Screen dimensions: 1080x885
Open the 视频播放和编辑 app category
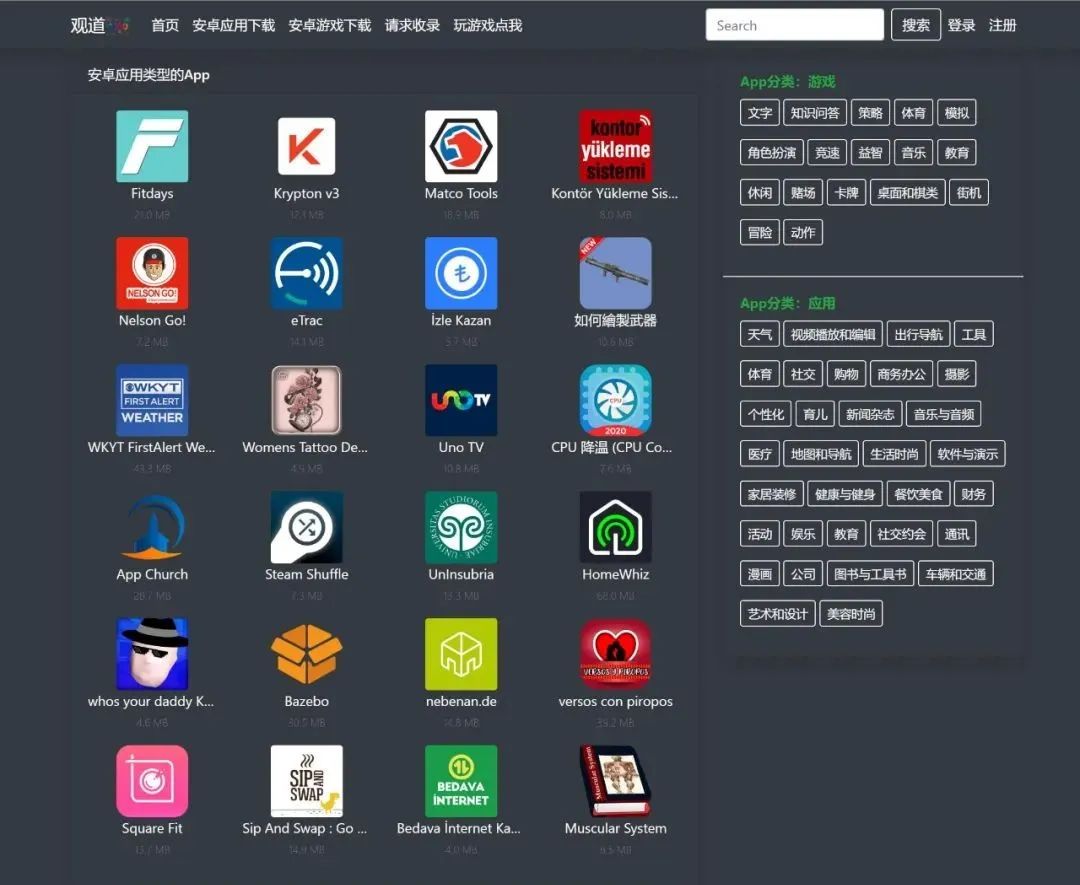[833, 335]
